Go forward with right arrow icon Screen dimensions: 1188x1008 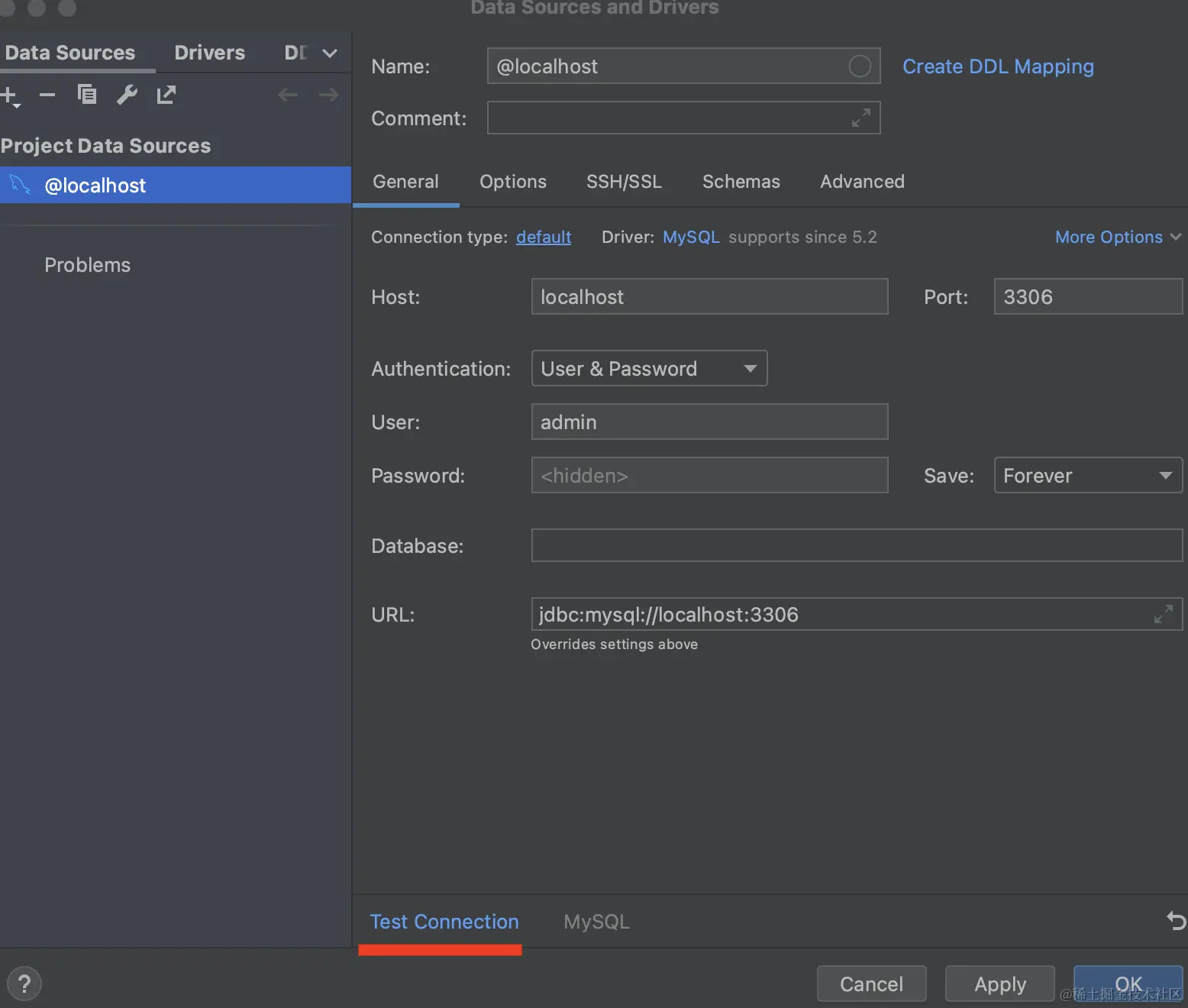point(329,95)
